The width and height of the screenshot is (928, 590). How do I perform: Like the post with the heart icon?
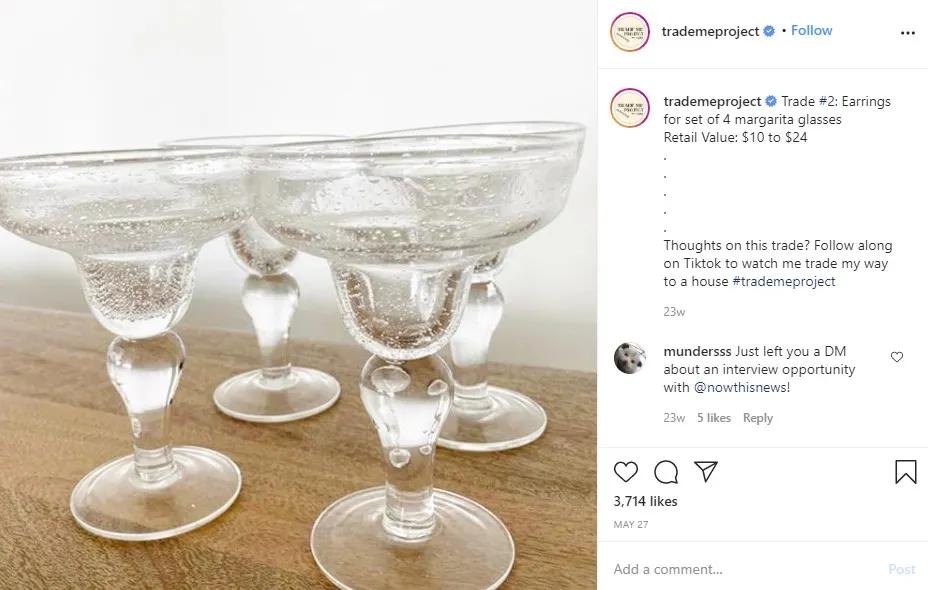pyautogui.click(x=626, y=472)
